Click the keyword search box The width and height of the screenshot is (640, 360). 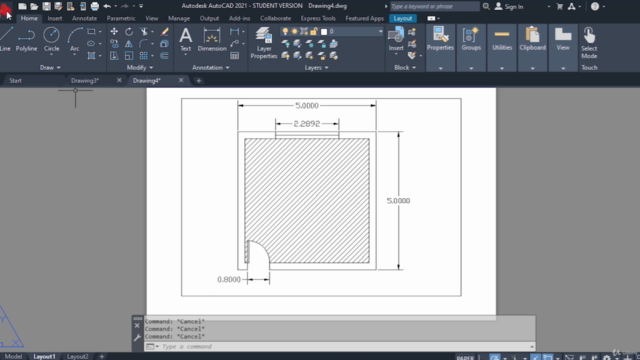pos(434,7)
